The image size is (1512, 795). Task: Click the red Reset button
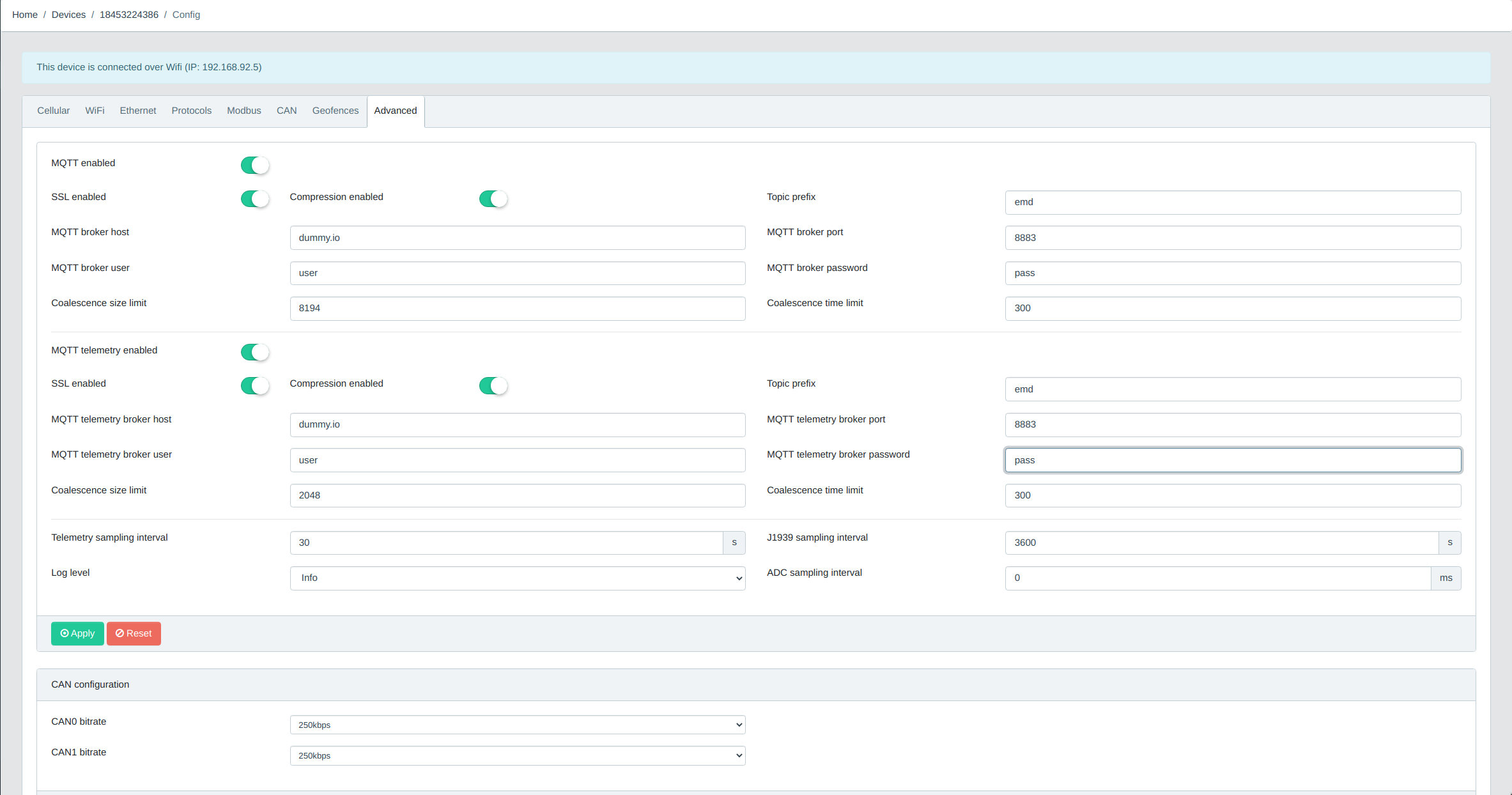click(134, 633)
